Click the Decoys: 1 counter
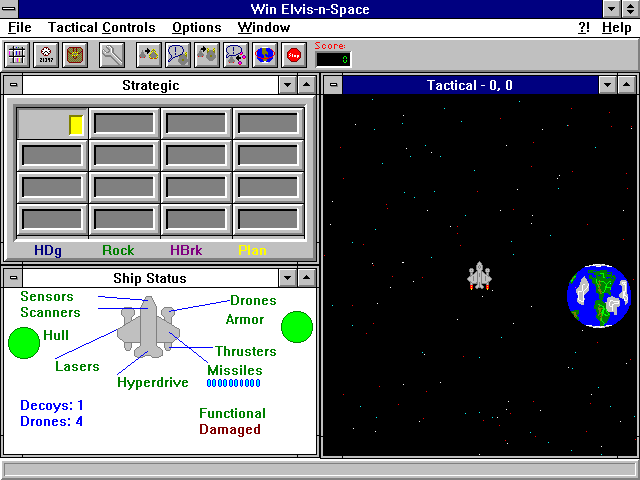The height and width of the screenshot is (480, 640). (x=52, y=405)
